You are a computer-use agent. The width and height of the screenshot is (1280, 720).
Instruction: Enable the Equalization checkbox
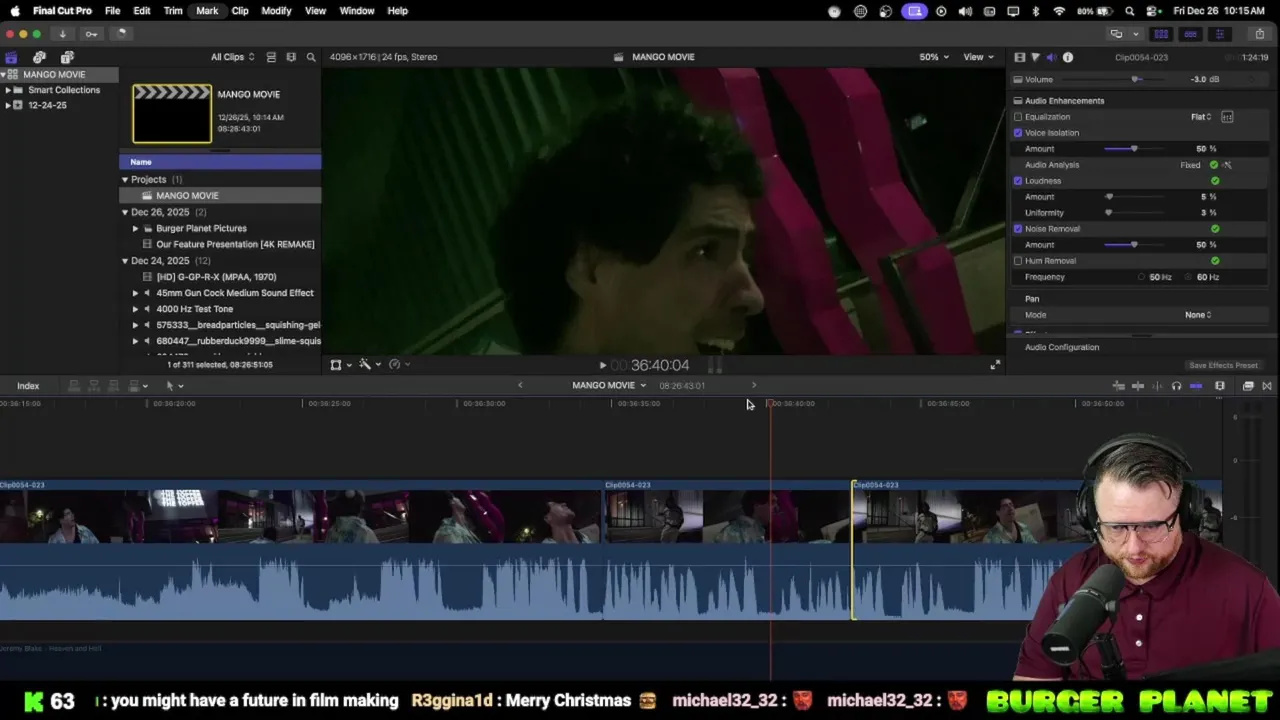pos(1018,117)
